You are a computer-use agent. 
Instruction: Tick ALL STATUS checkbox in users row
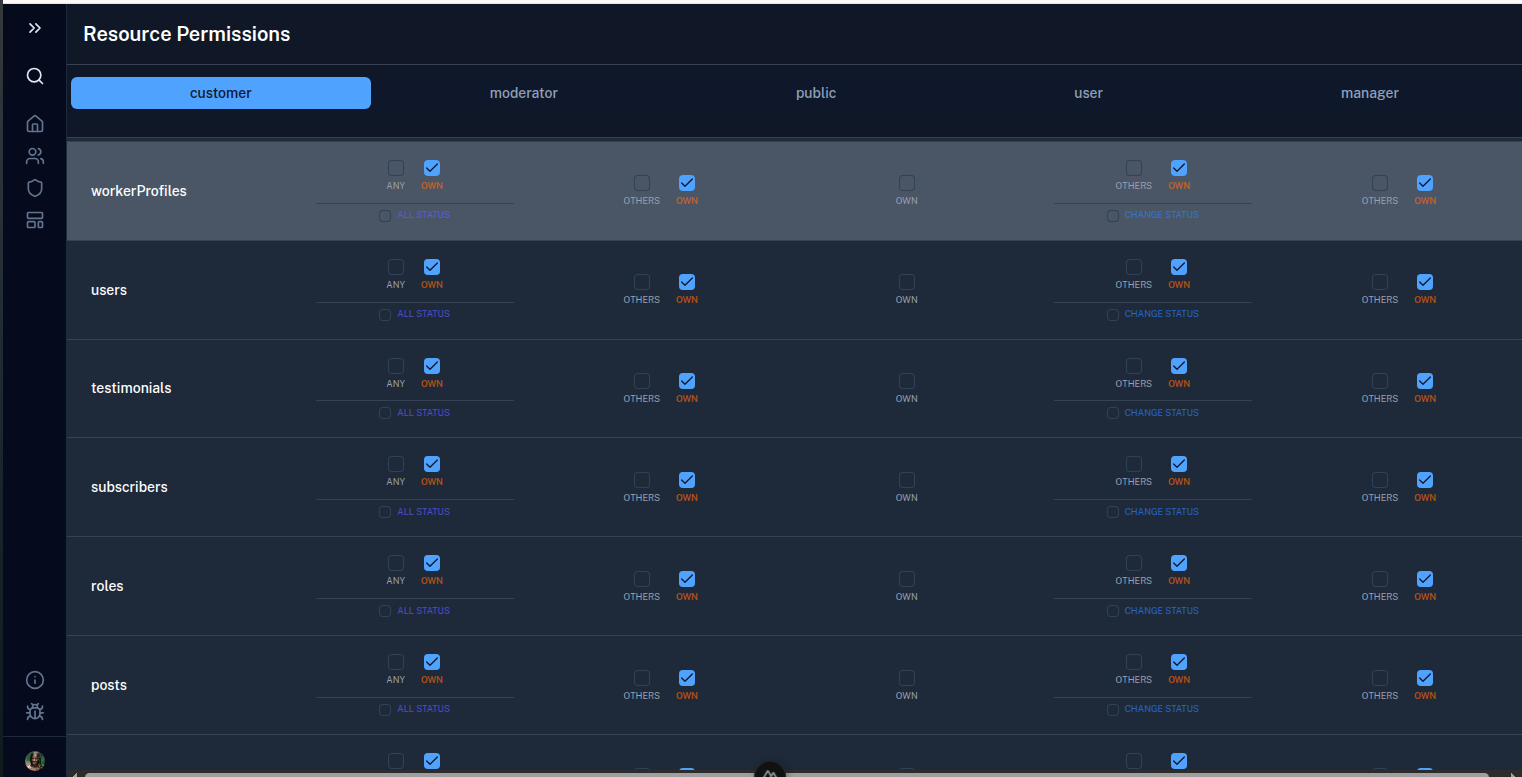tap(385, 315)
